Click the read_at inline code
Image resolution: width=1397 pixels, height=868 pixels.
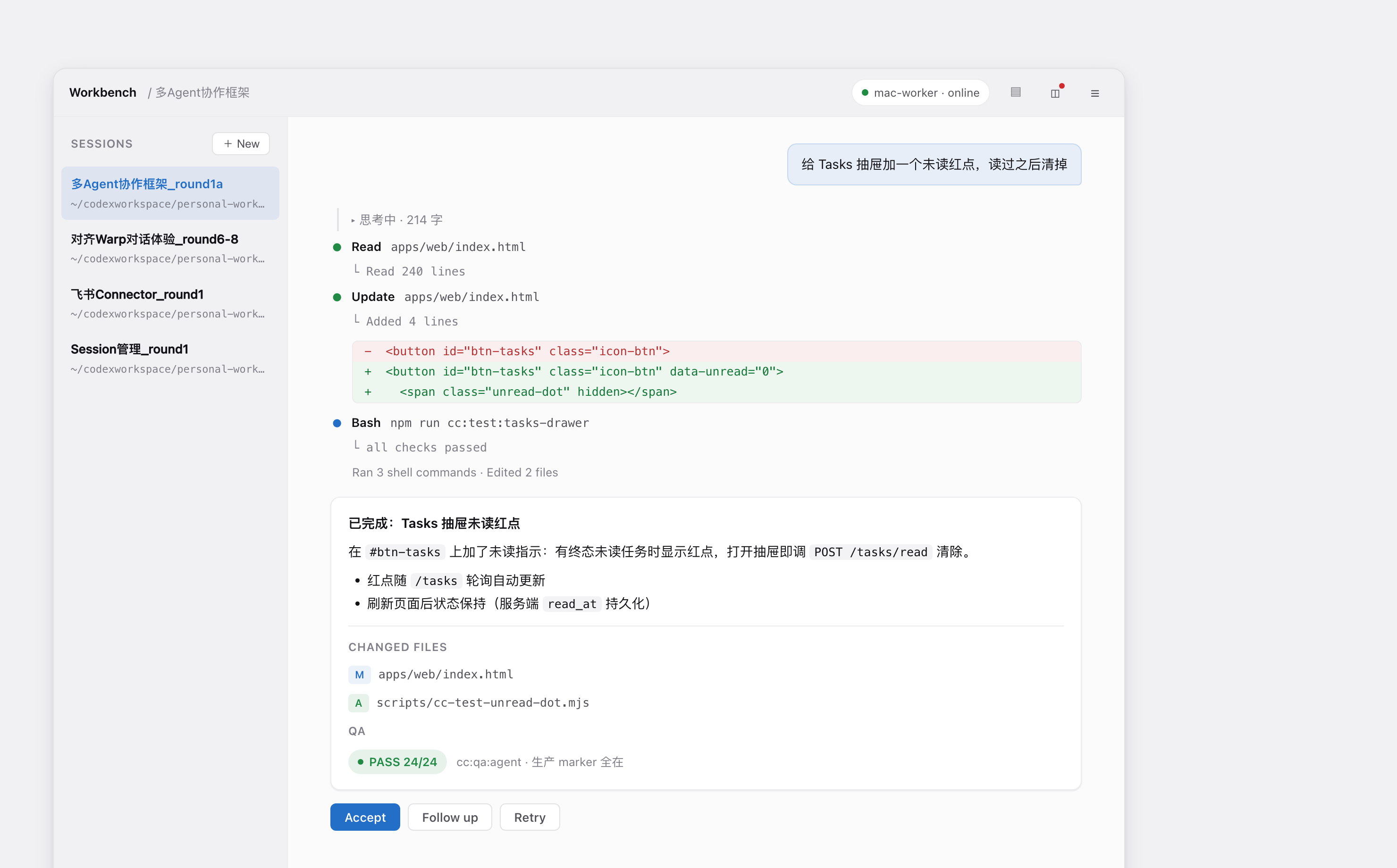point(572,604)
